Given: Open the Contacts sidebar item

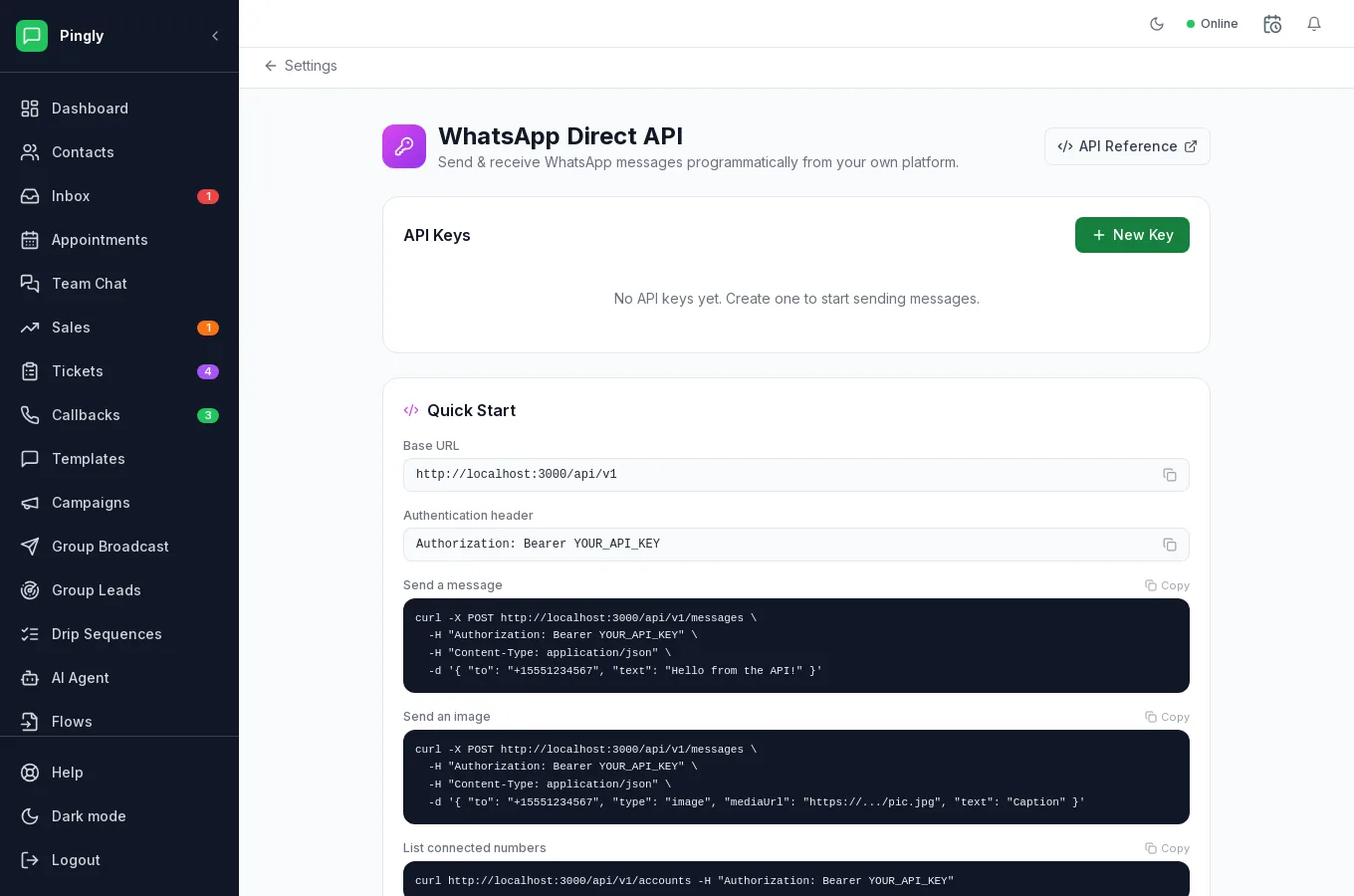Looking at the screenshot, I should click(119, 152).
